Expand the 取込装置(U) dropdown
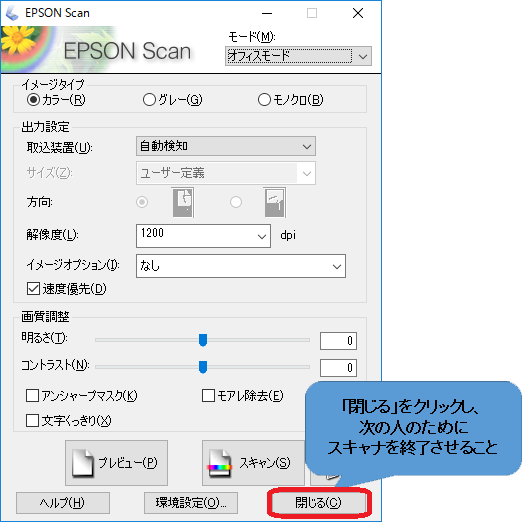The width and height of the screenshot is (526, 522). pyautogui.click(x=226, y=146)
